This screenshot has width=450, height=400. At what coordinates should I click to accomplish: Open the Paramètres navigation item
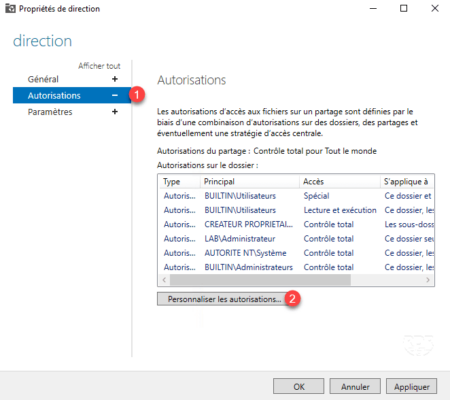50,112
